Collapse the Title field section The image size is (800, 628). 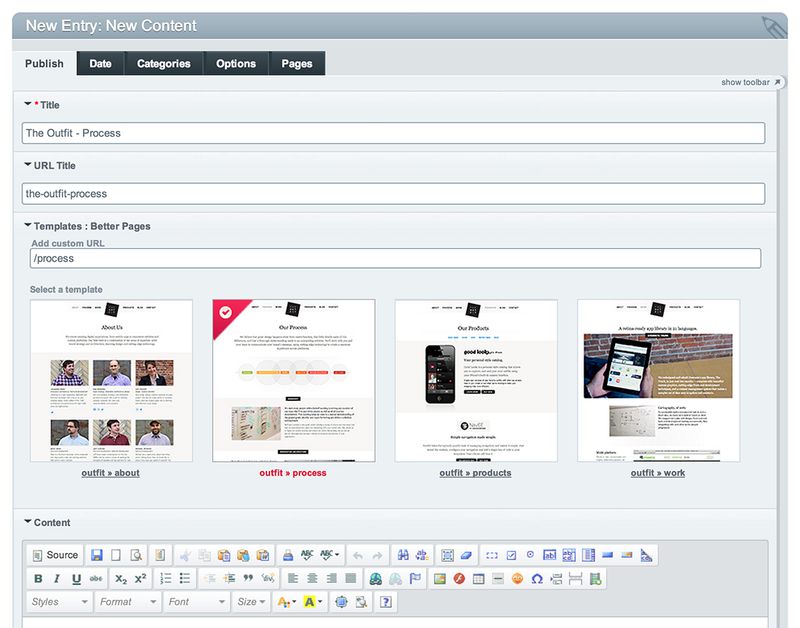pos(28,104)
